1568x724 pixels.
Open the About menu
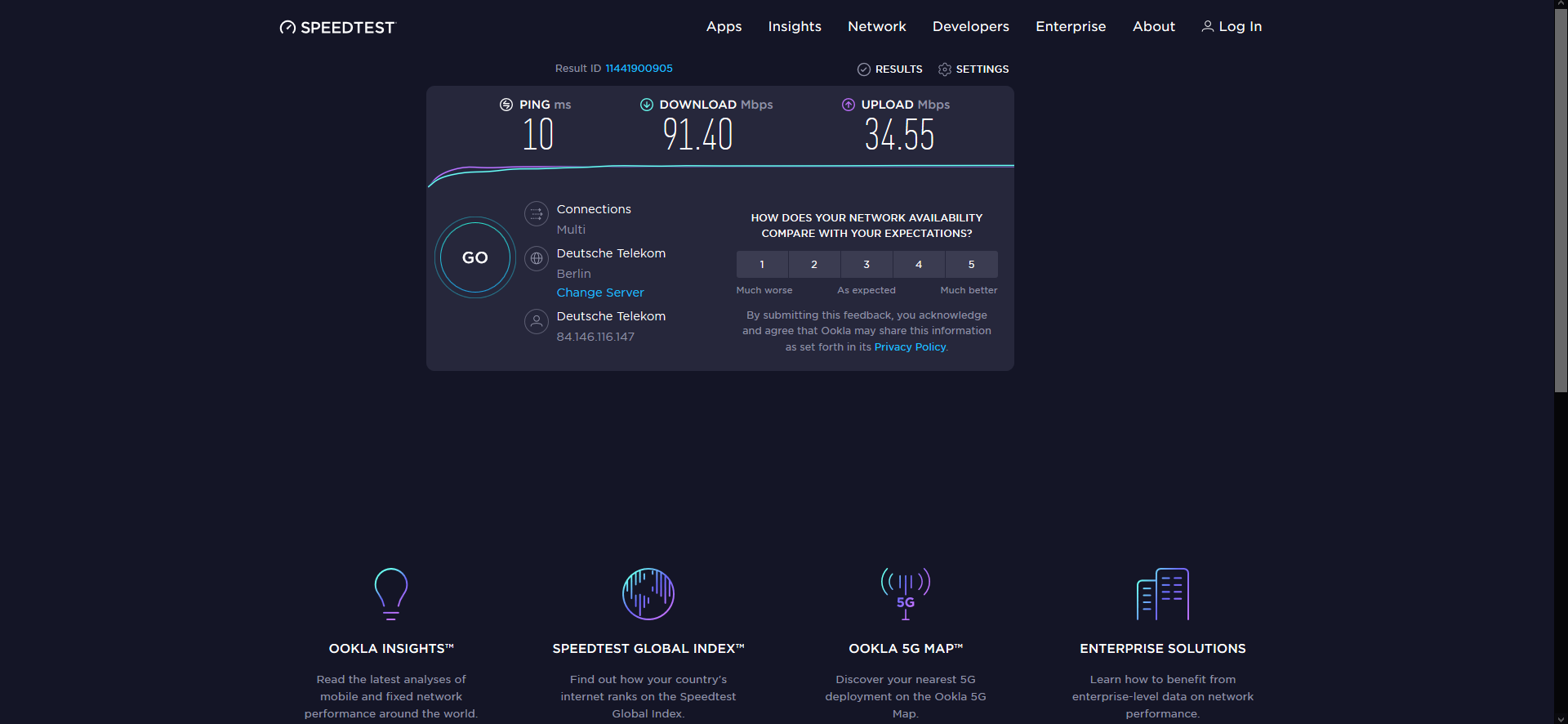click(x=1153, y=26)
